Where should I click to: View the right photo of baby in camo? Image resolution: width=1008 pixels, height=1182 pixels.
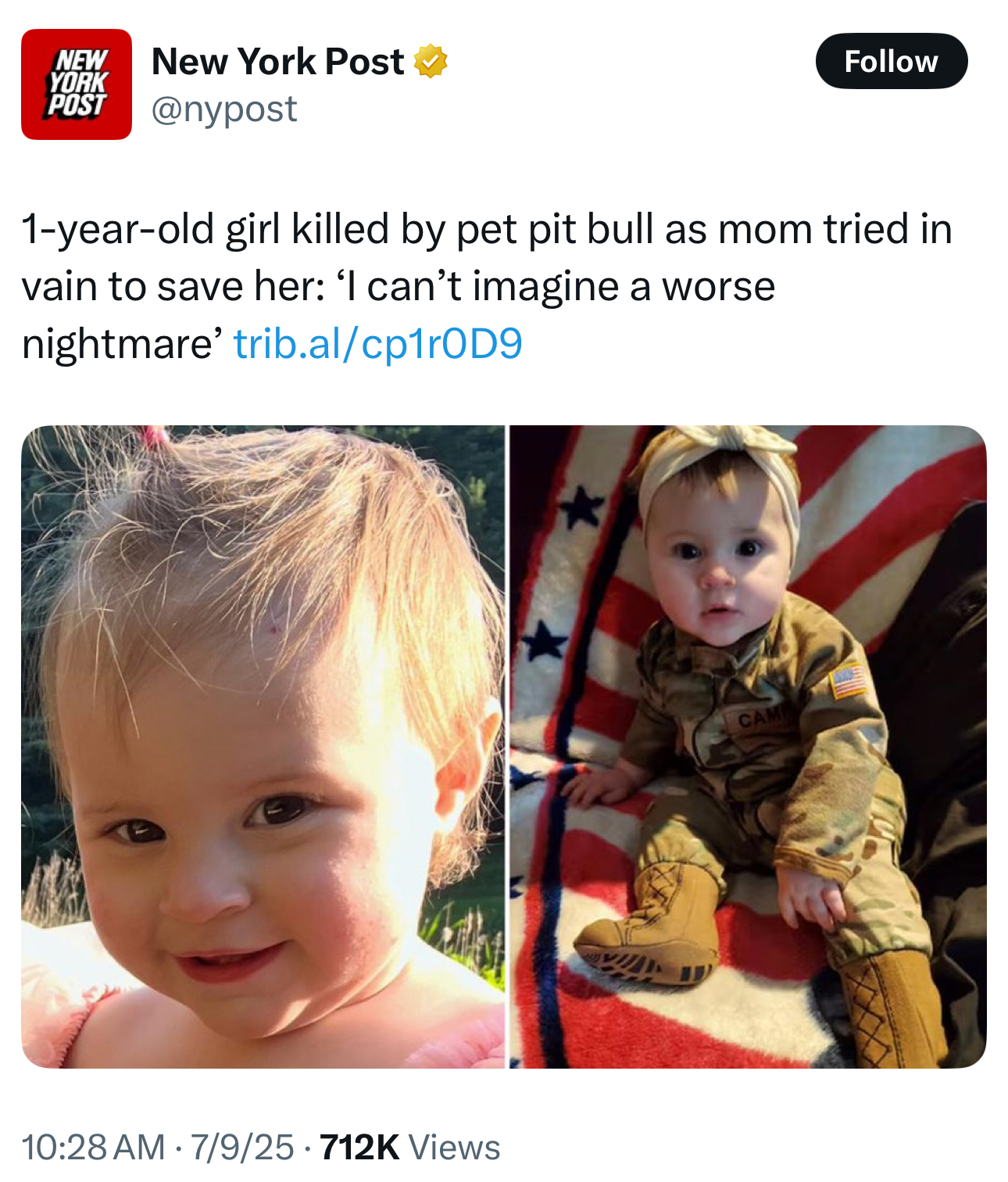coord(749,747)
